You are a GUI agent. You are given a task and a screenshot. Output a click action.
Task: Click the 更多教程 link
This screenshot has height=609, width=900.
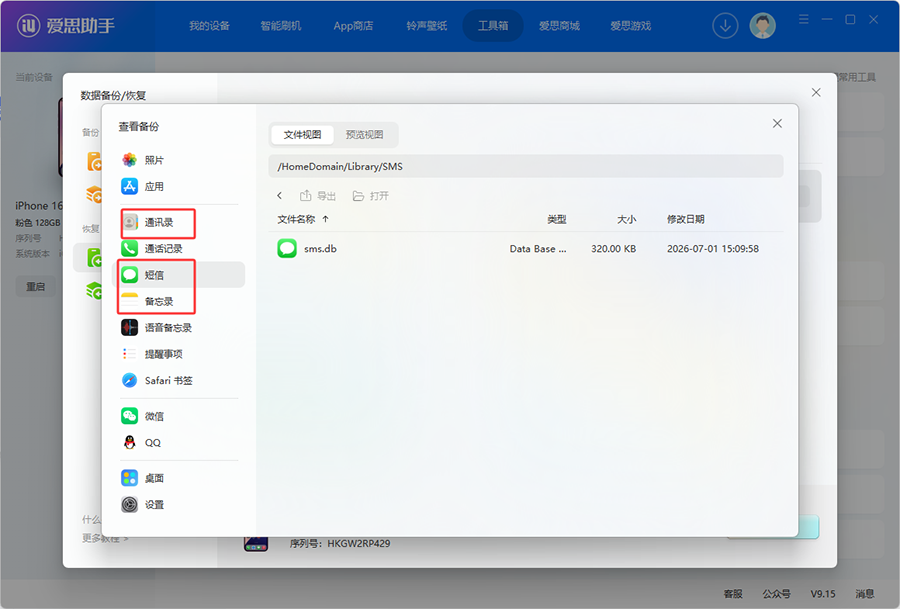105,538
